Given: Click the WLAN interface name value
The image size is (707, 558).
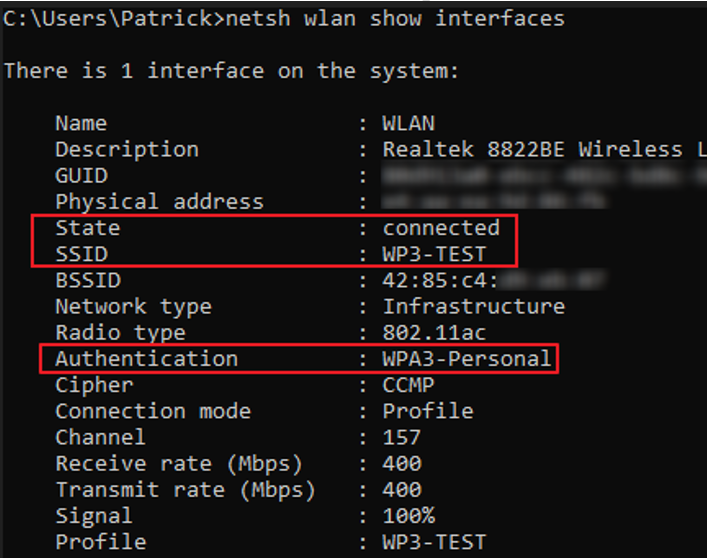Looking at the screenshot, I should [408, 124].
